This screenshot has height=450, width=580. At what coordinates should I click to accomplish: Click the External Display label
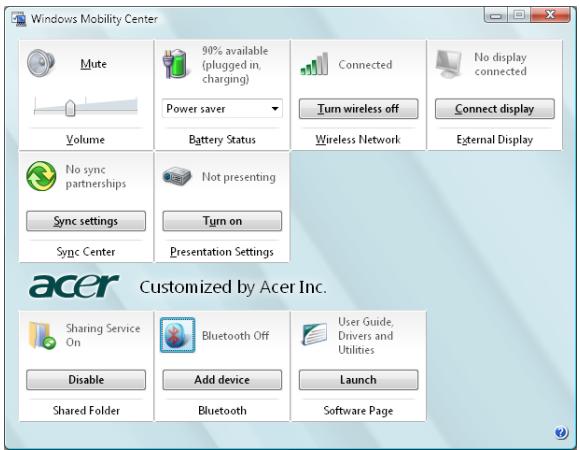pos(495,140)
